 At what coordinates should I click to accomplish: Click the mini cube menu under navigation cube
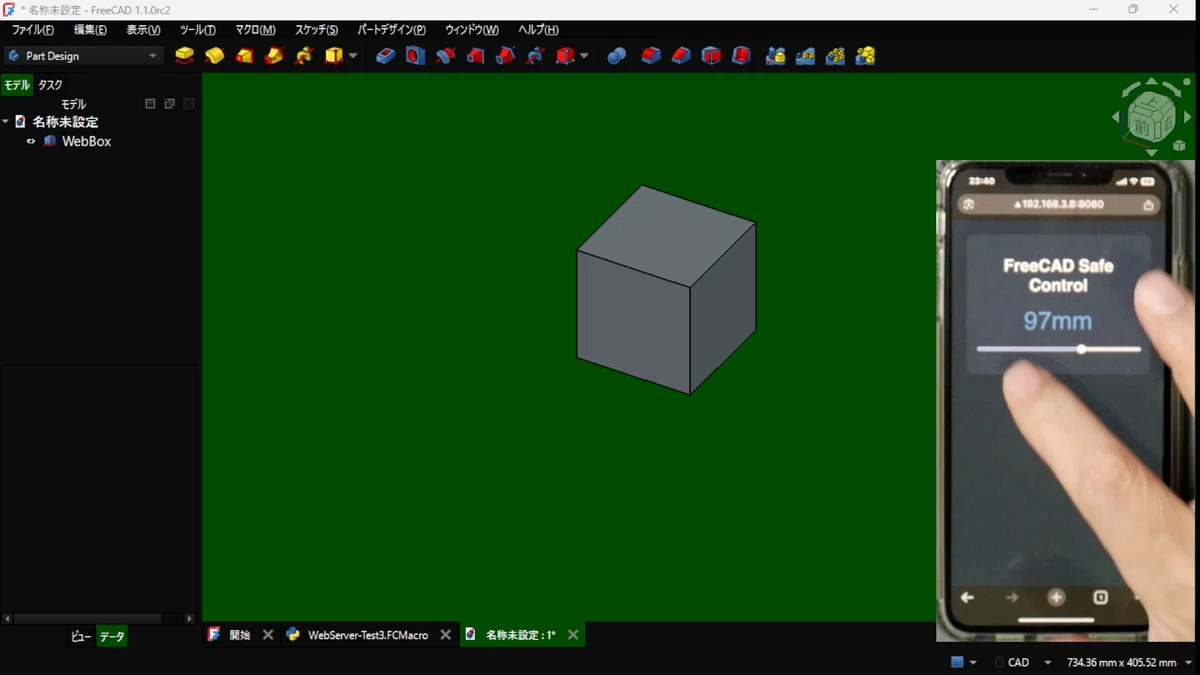(x=1180, y=146)
